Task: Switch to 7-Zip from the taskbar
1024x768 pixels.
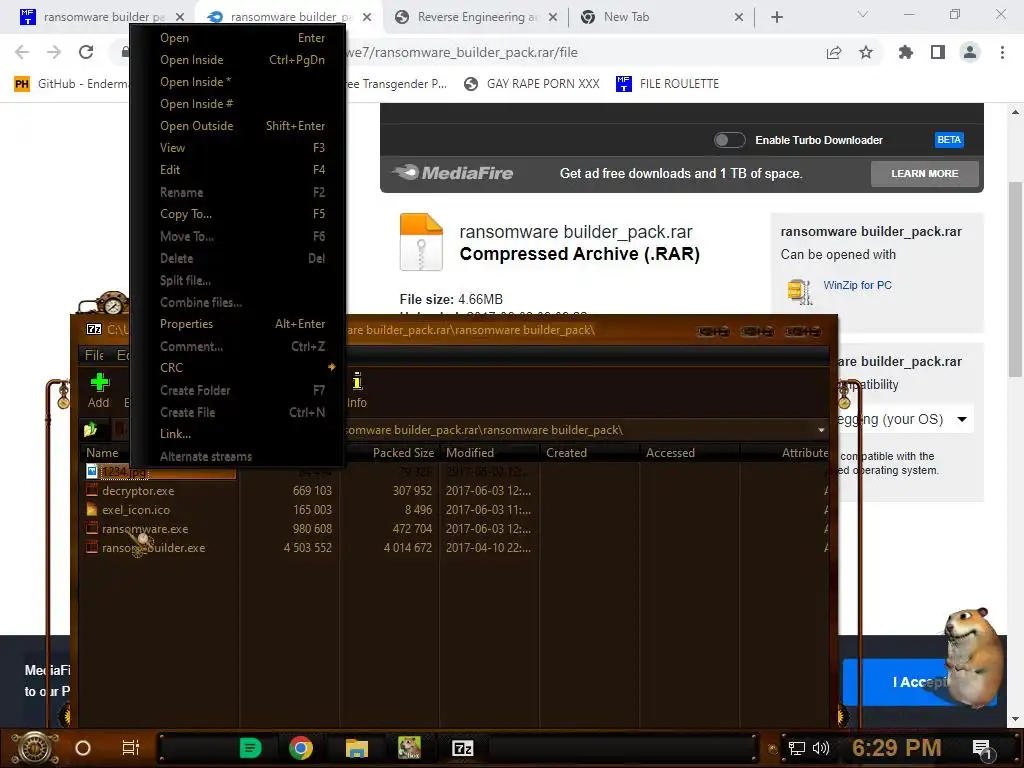Action: coord(462,748)
